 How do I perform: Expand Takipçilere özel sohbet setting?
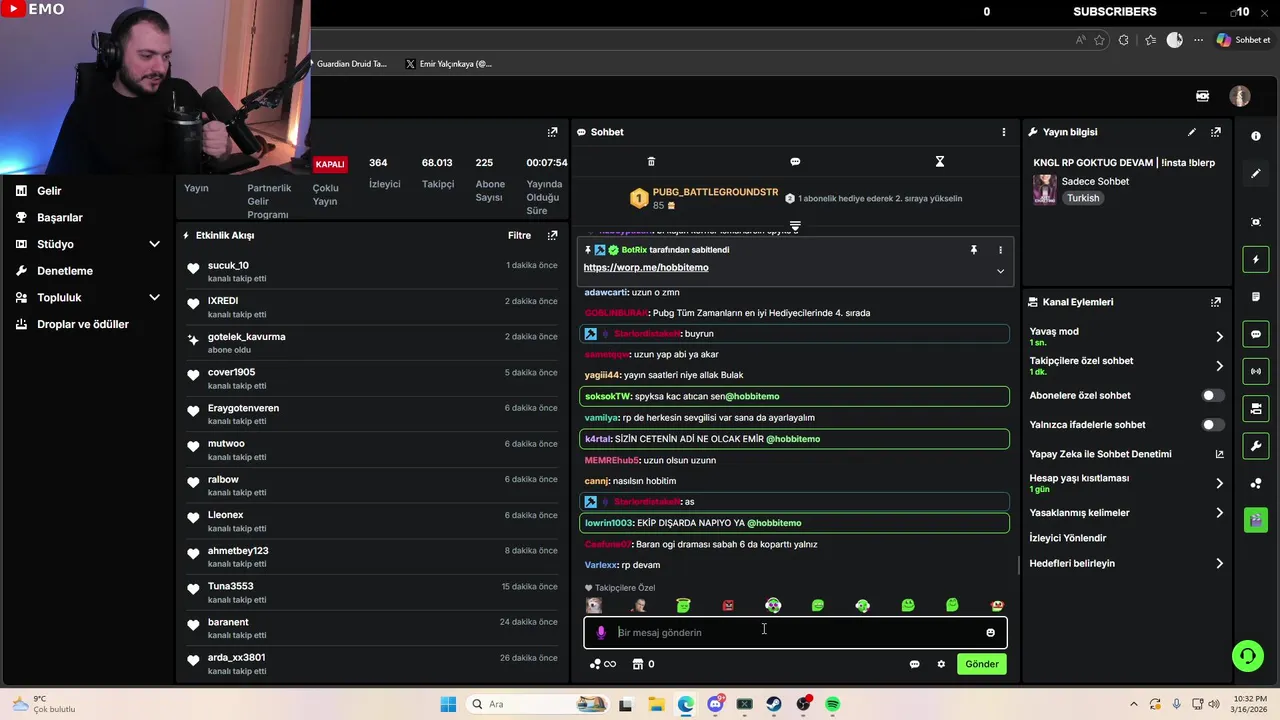1219,366
